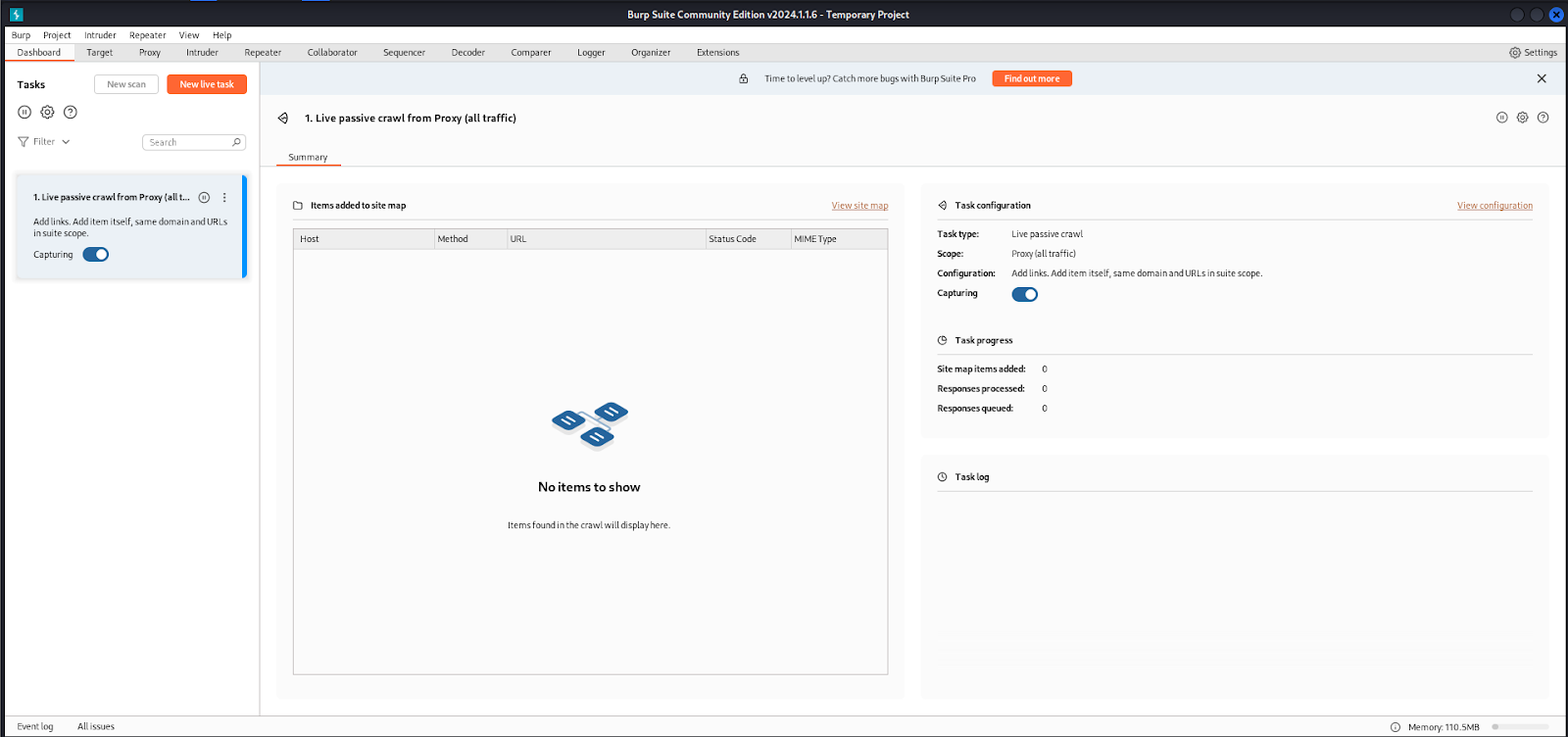The image size is (1568, 737).
Task: Sort site map table by Method column
Action: 470,239
